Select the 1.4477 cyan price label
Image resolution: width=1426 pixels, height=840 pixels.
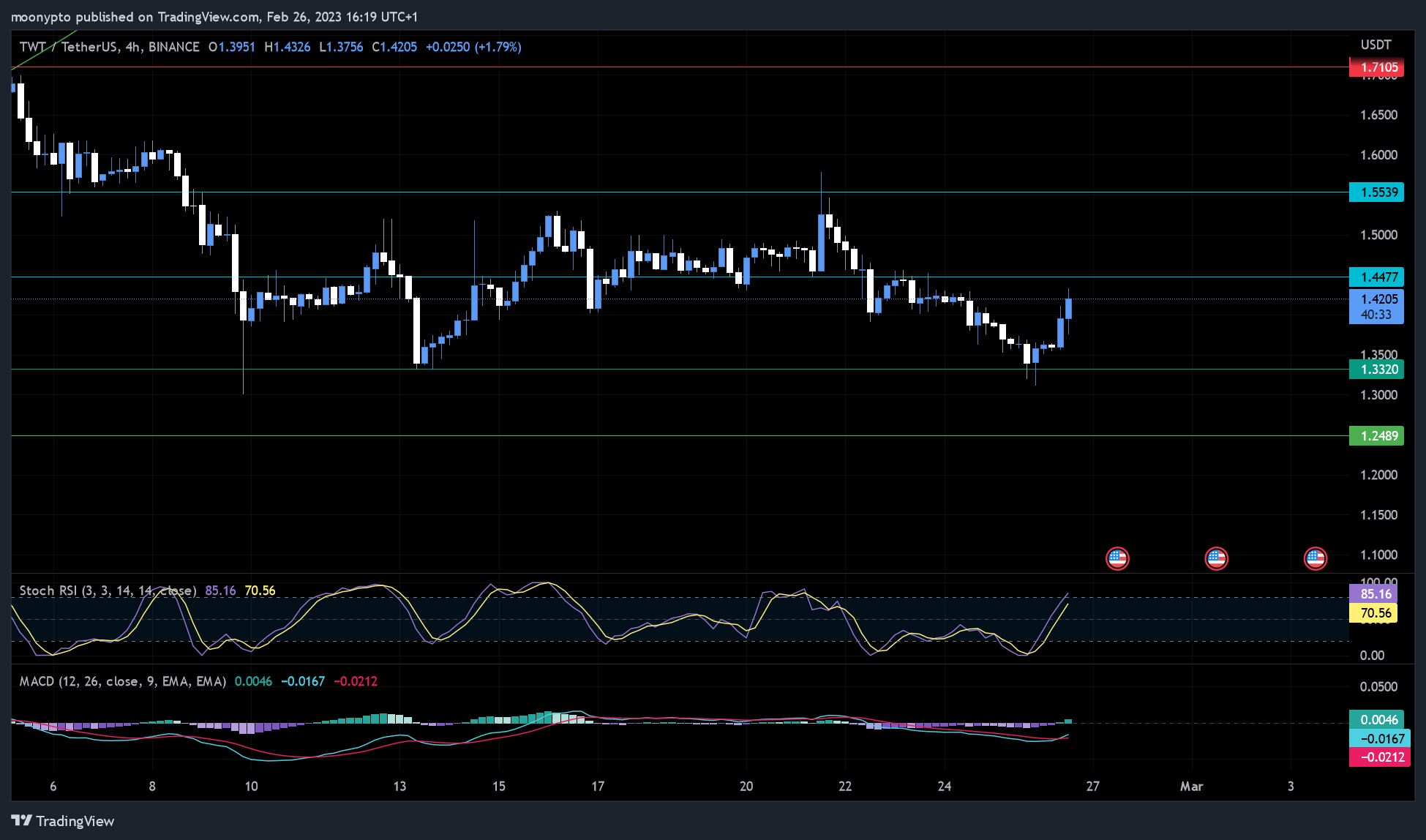pyautogui.click(x=1376, y=277)
